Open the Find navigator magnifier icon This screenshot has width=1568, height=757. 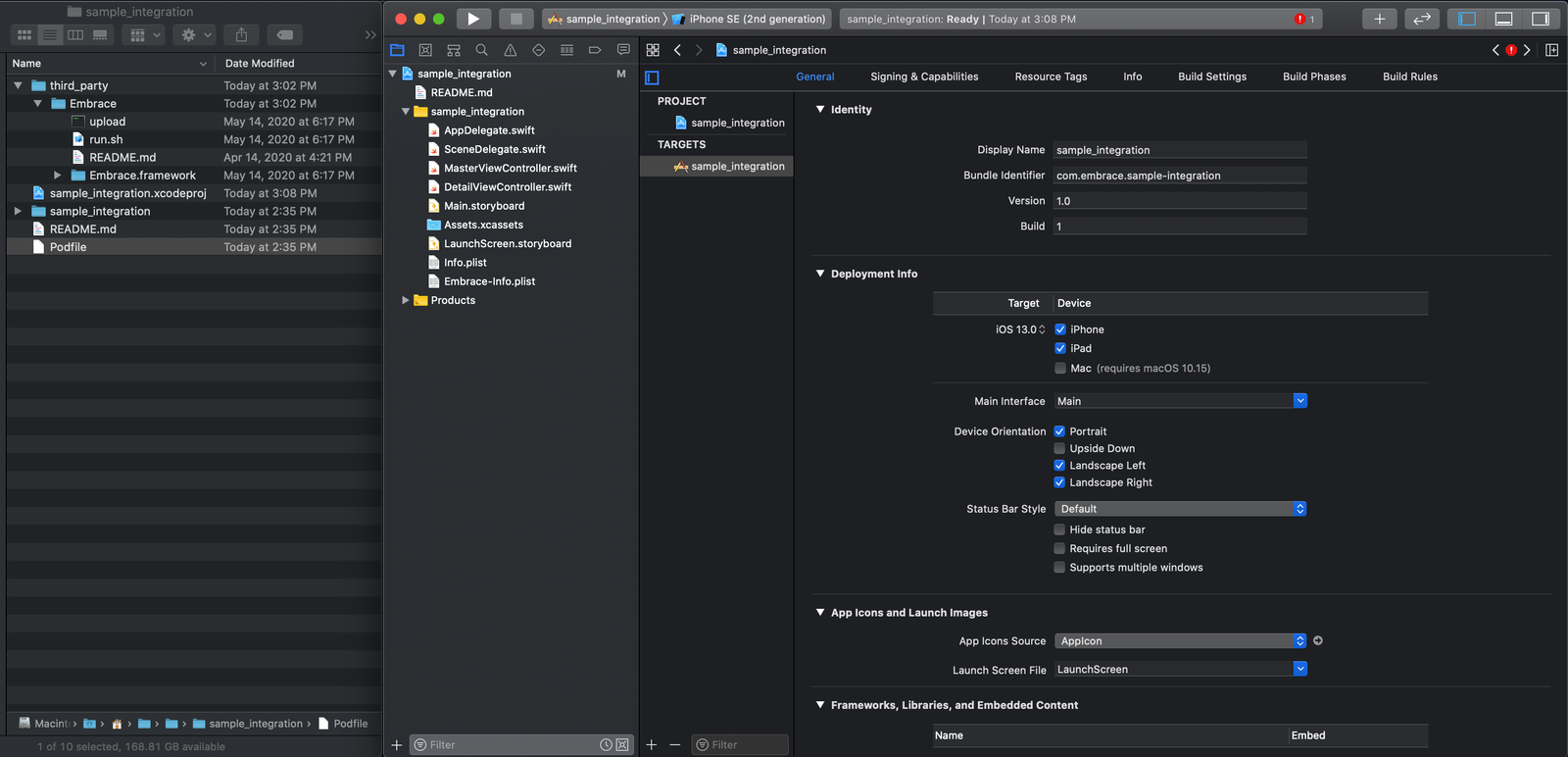tap(481, 50)
